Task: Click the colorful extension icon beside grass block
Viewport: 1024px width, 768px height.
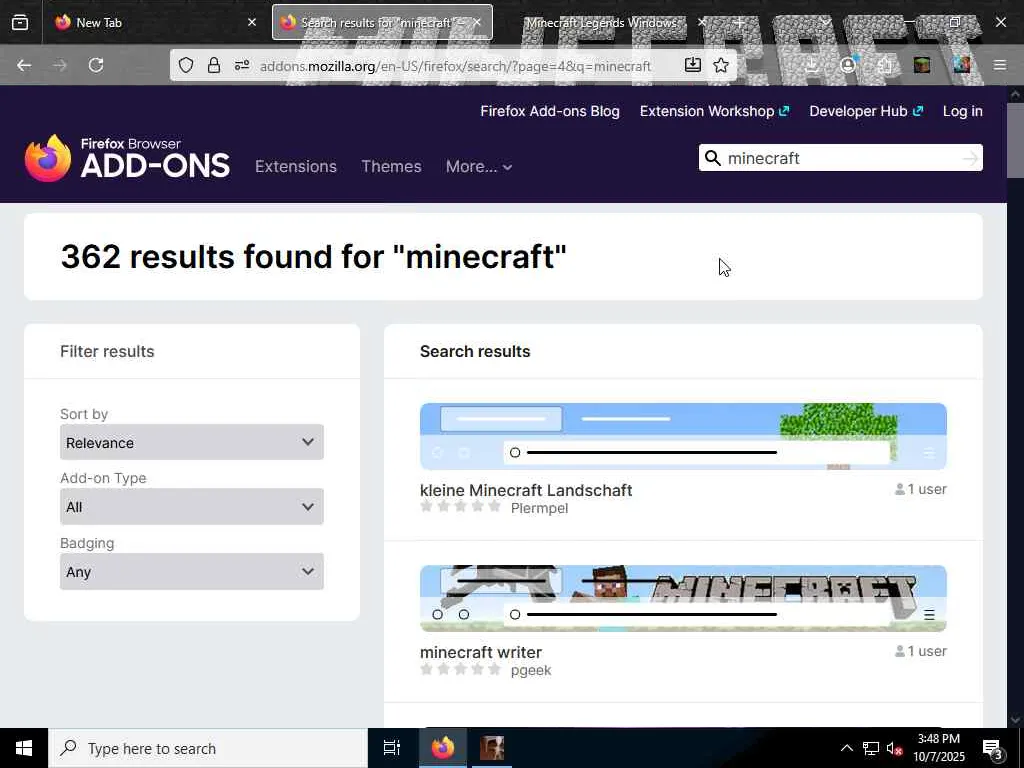Action: tap(962, 65)
